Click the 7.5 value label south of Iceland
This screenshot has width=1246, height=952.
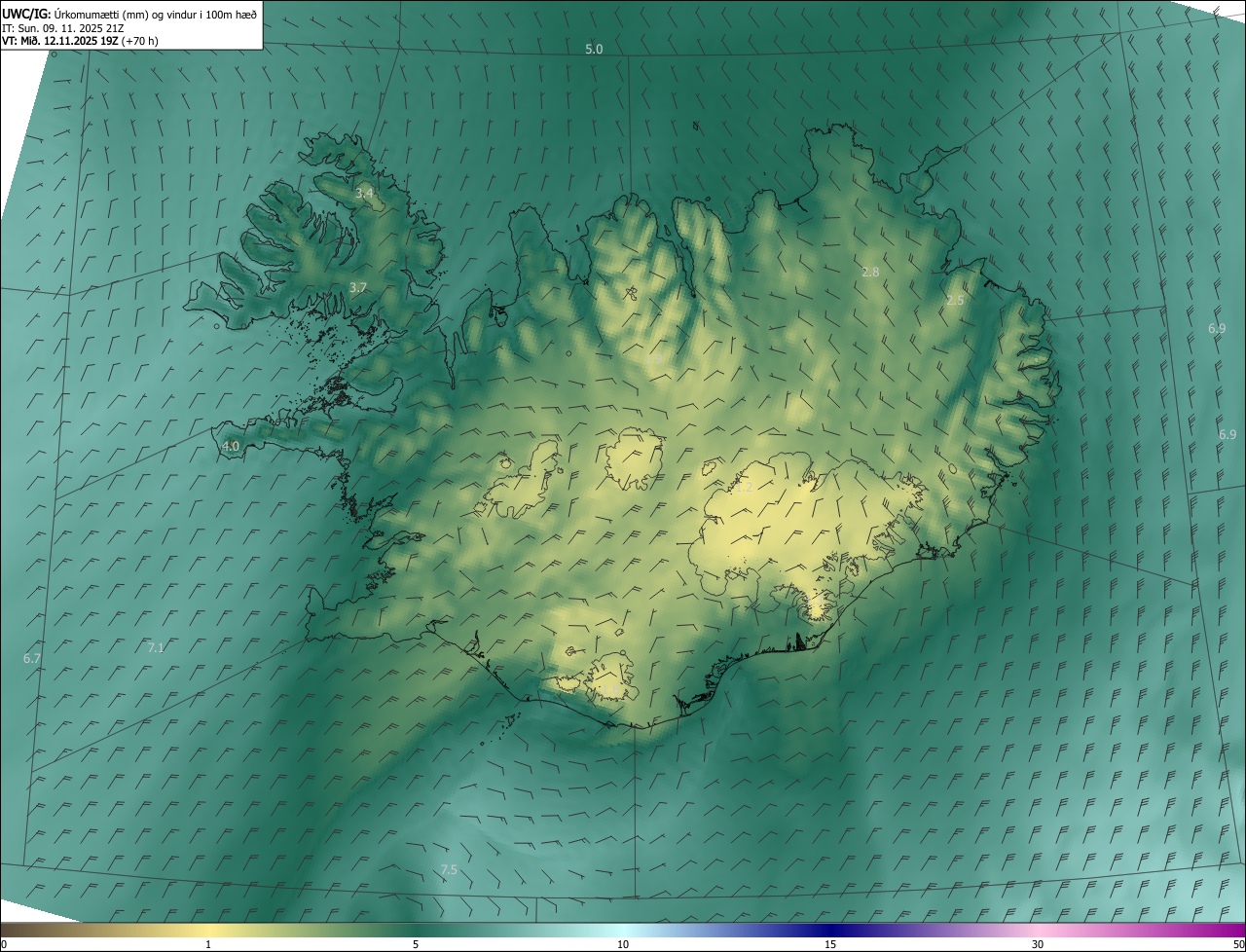449,869
